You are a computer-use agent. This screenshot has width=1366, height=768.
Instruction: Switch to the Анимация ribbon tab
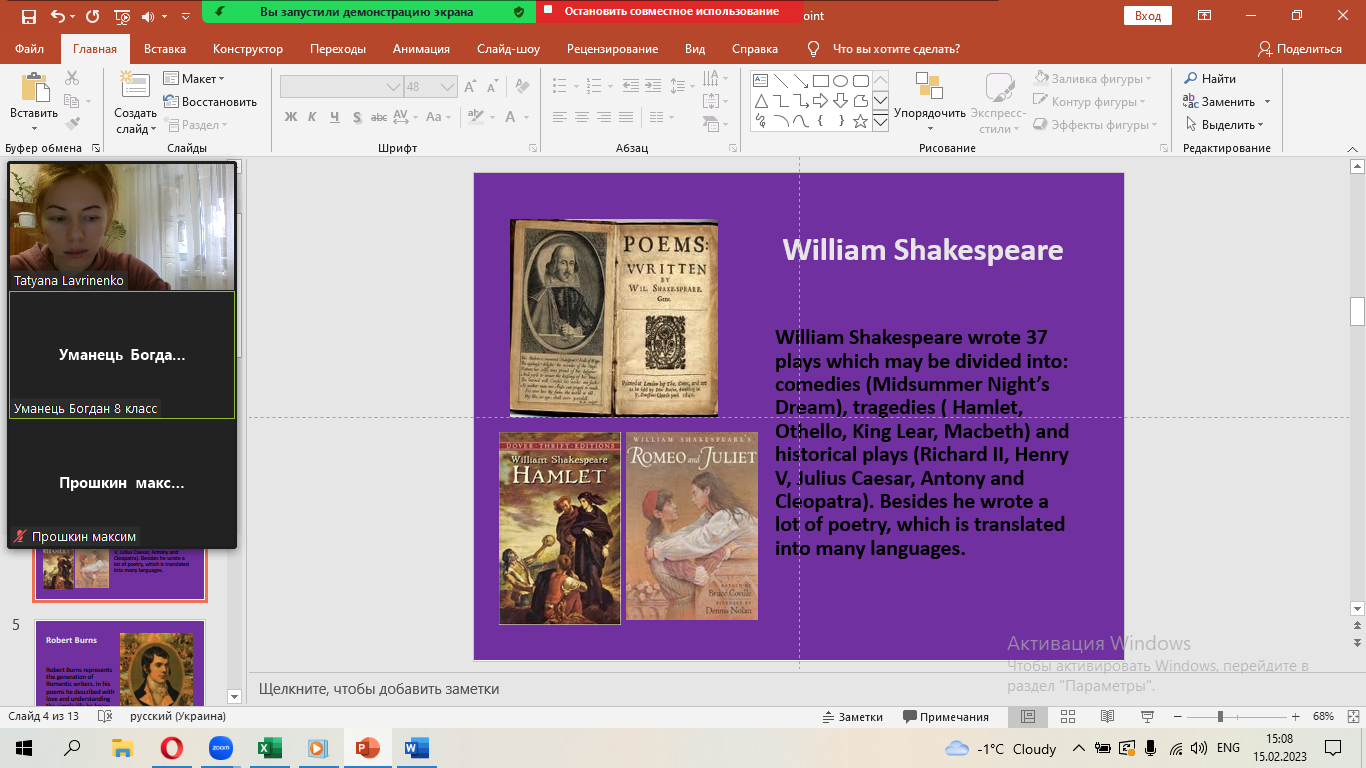(x=421, y=49)
